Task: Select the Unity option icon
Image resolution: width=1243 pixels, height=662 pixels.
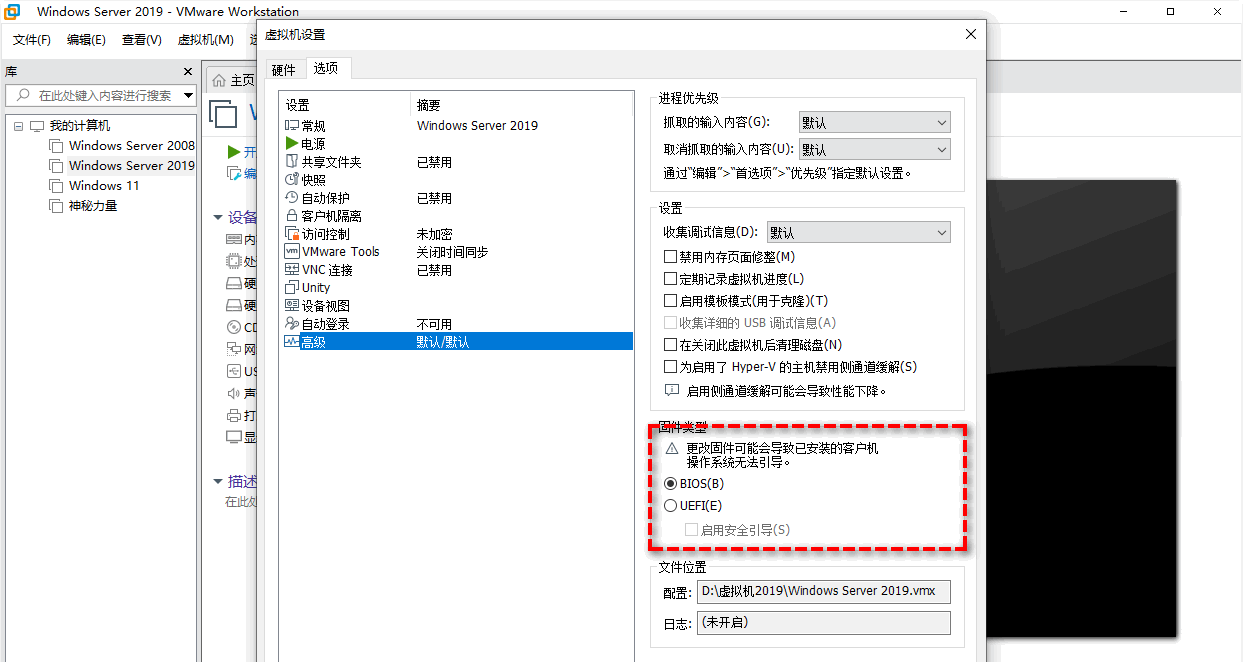Action: point(292,288)
